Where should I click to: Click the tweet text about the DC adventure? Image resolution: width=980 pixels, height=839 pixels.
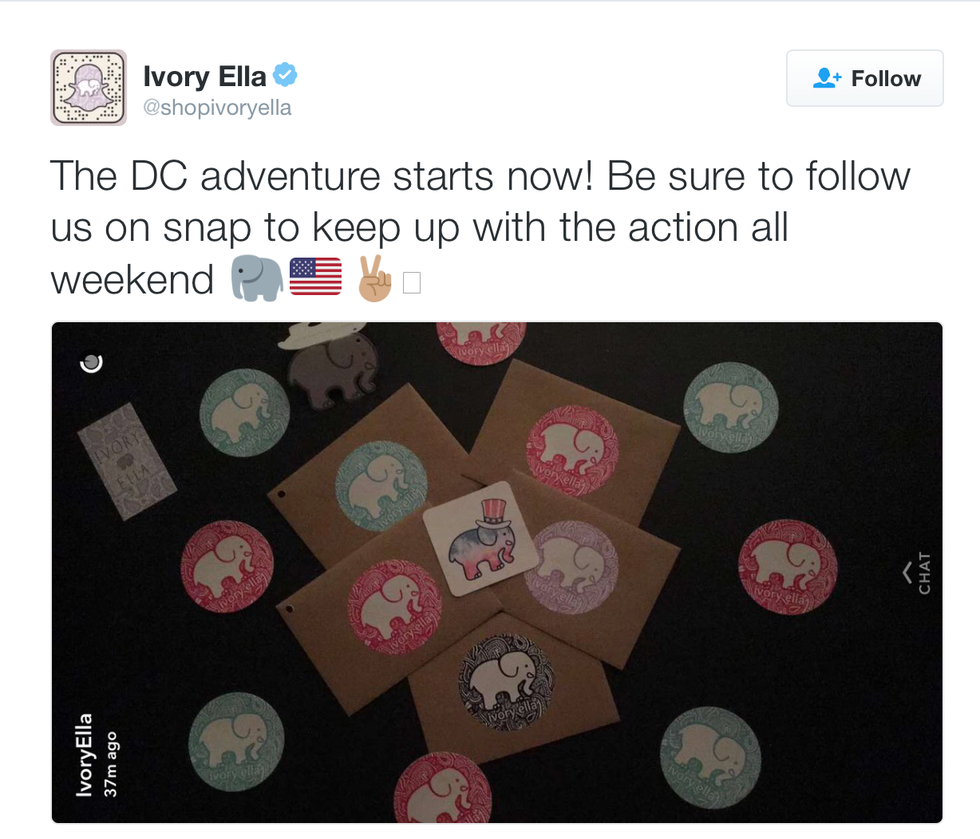[480, 227]
